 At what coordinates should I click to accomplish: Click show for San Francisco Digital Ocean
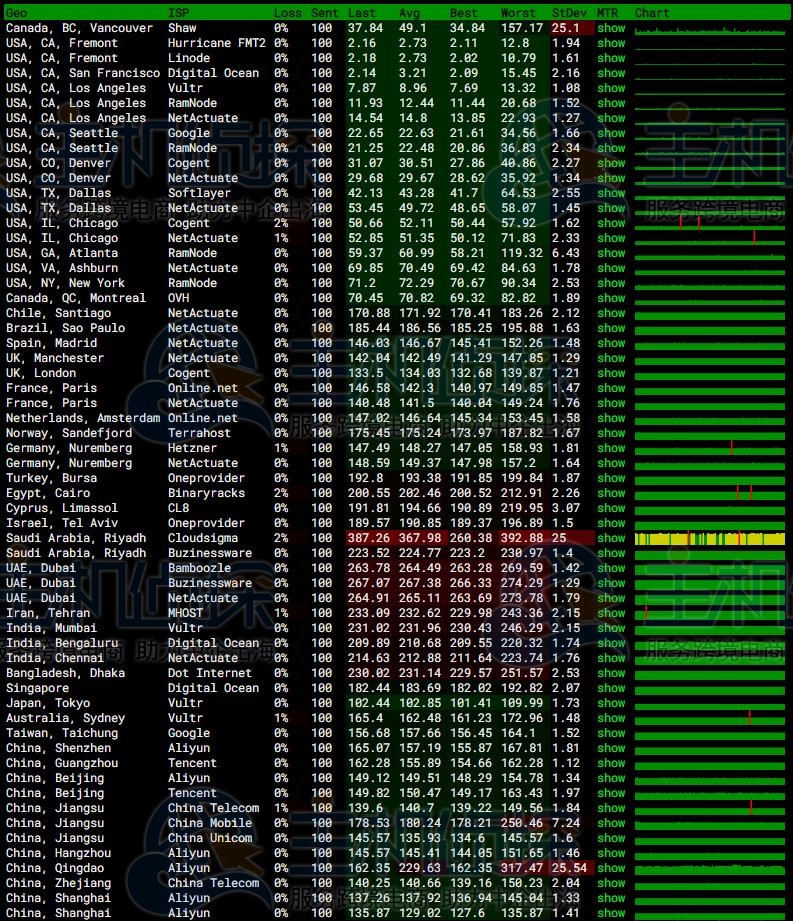tap(611, 73)
